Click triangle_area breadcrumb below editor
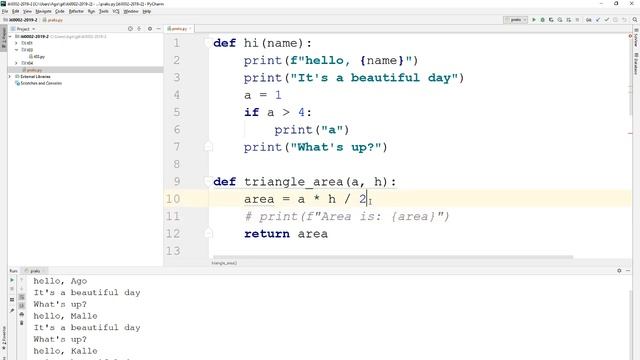640x360 pixels. [224, 263]
